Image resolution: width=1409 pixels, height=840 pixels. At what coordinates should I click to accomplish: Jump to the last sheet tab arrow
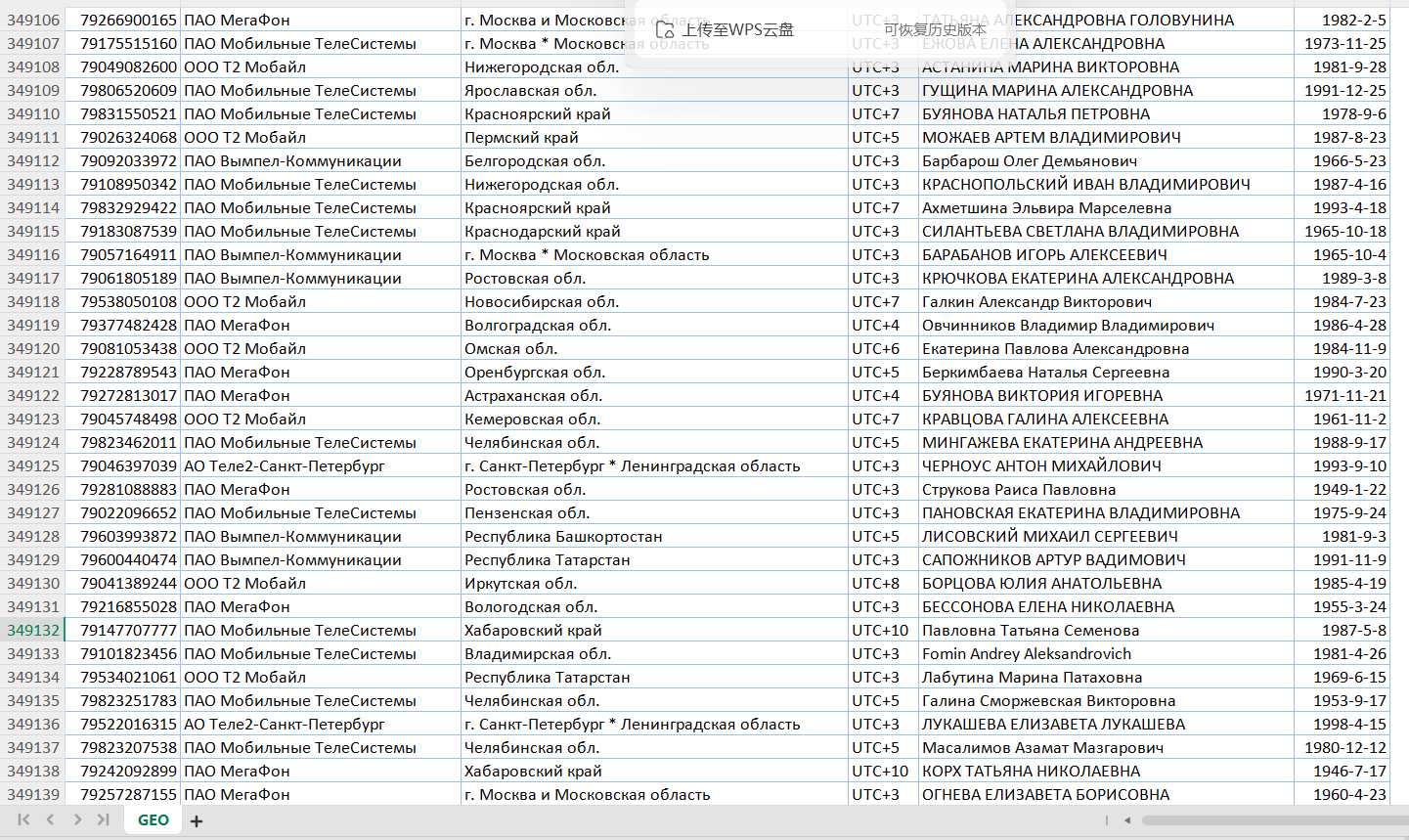click(x=103, y=819)
